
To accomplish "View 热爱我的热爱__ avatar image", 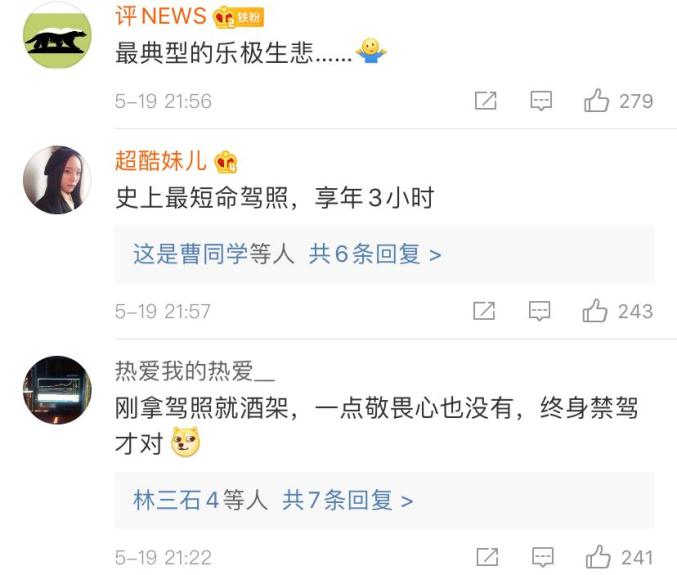I will (x=57, y=390).
